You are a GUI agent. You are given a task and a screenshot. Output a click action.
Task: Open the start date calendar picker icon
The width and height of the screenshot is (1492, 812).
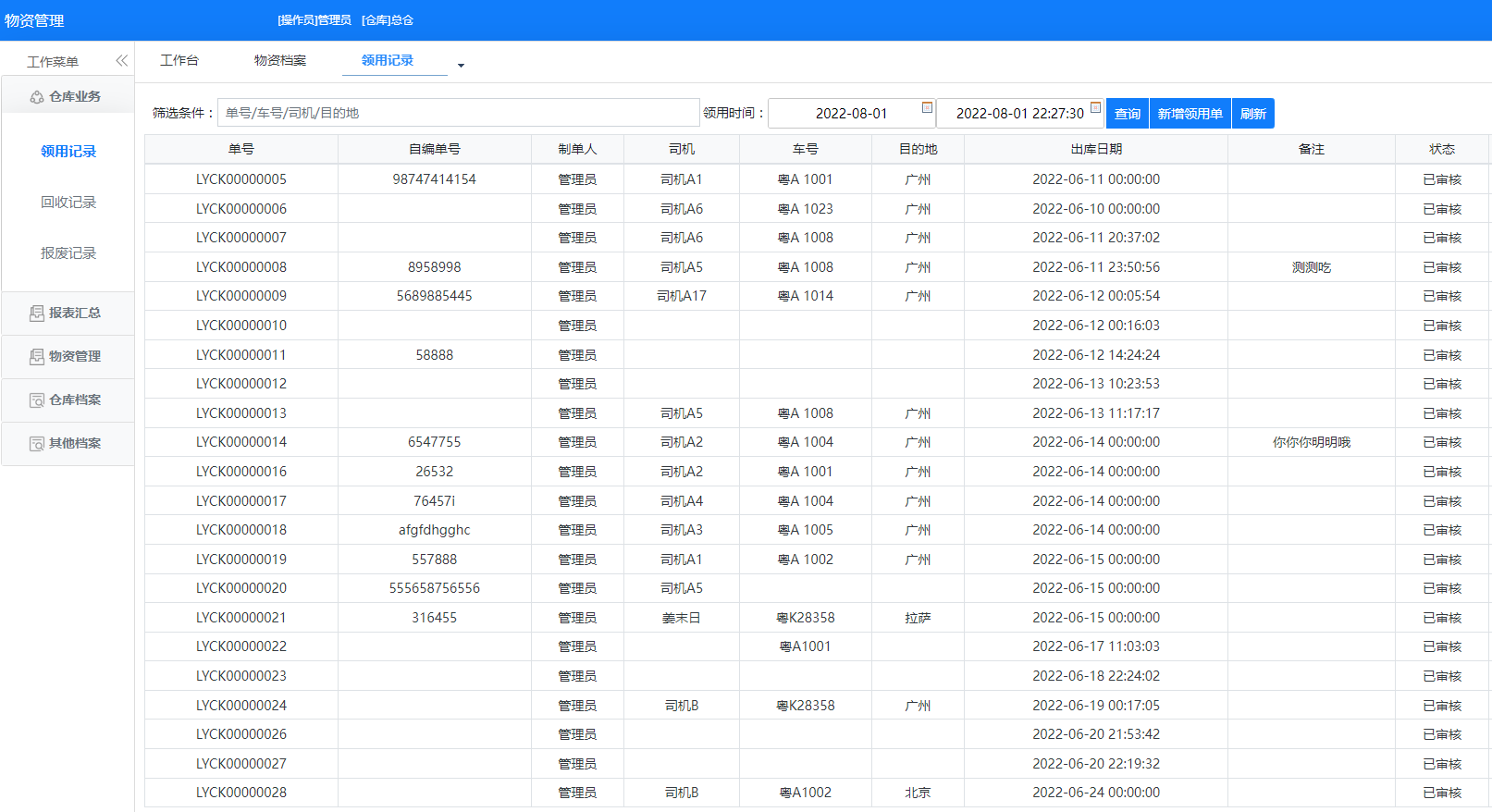(x=927, y=108)
